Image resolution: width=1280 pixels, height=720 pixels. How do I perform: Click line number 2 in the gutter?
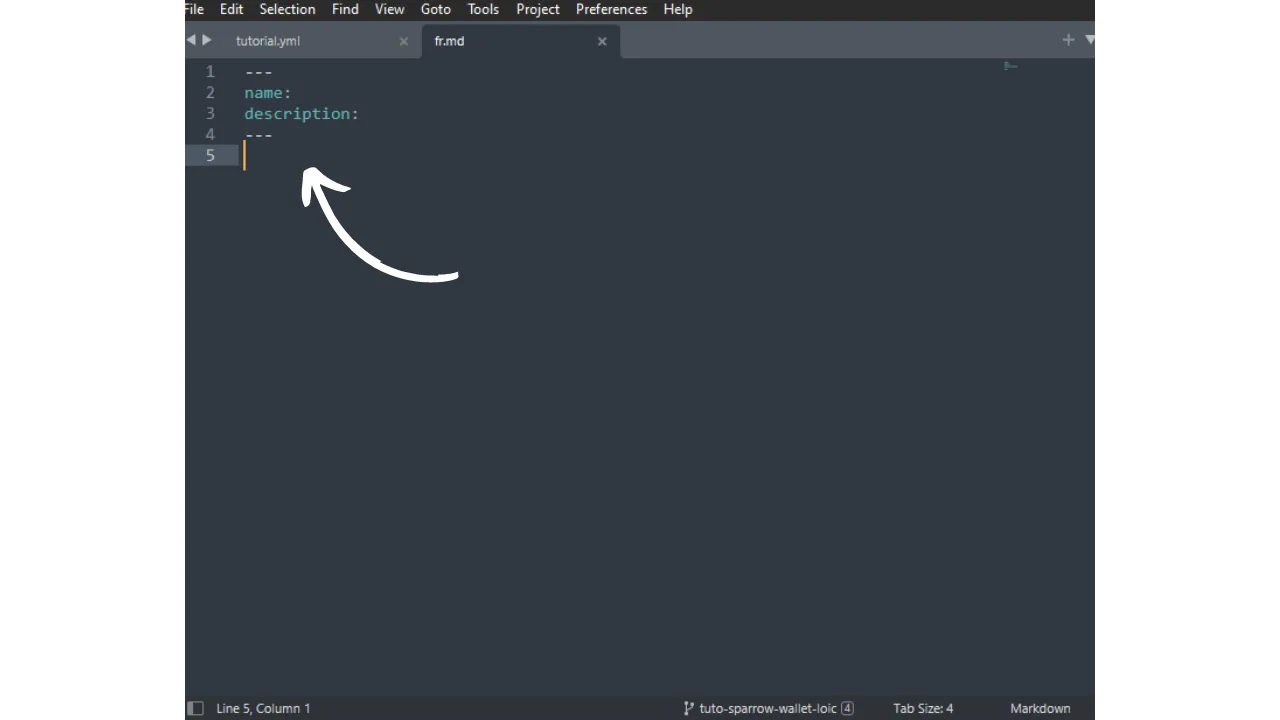(210, 93)
